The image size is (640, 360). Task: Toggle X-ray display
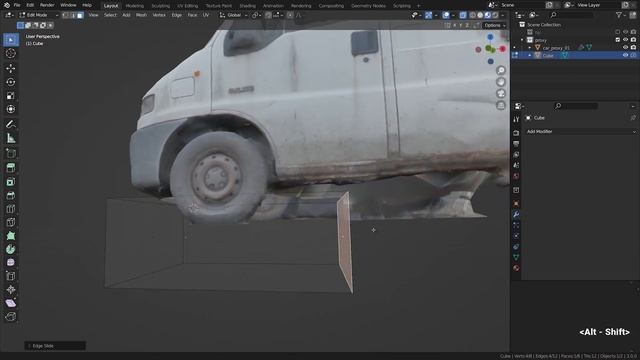(463, 15)
